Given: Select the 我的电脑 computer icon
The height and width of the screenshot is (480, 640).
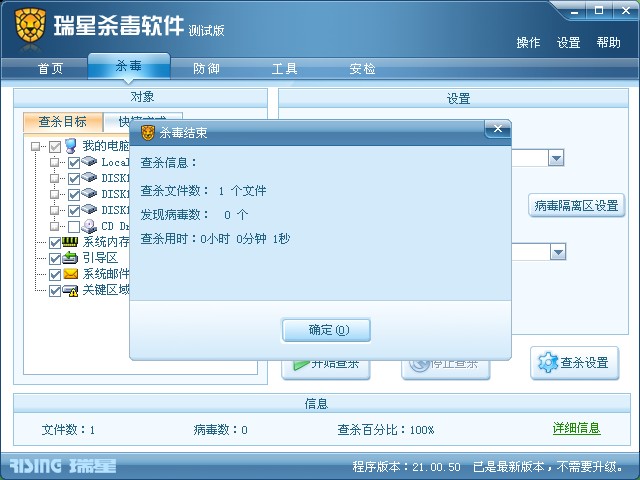Looking at the screenshot, I should point(71,146).
